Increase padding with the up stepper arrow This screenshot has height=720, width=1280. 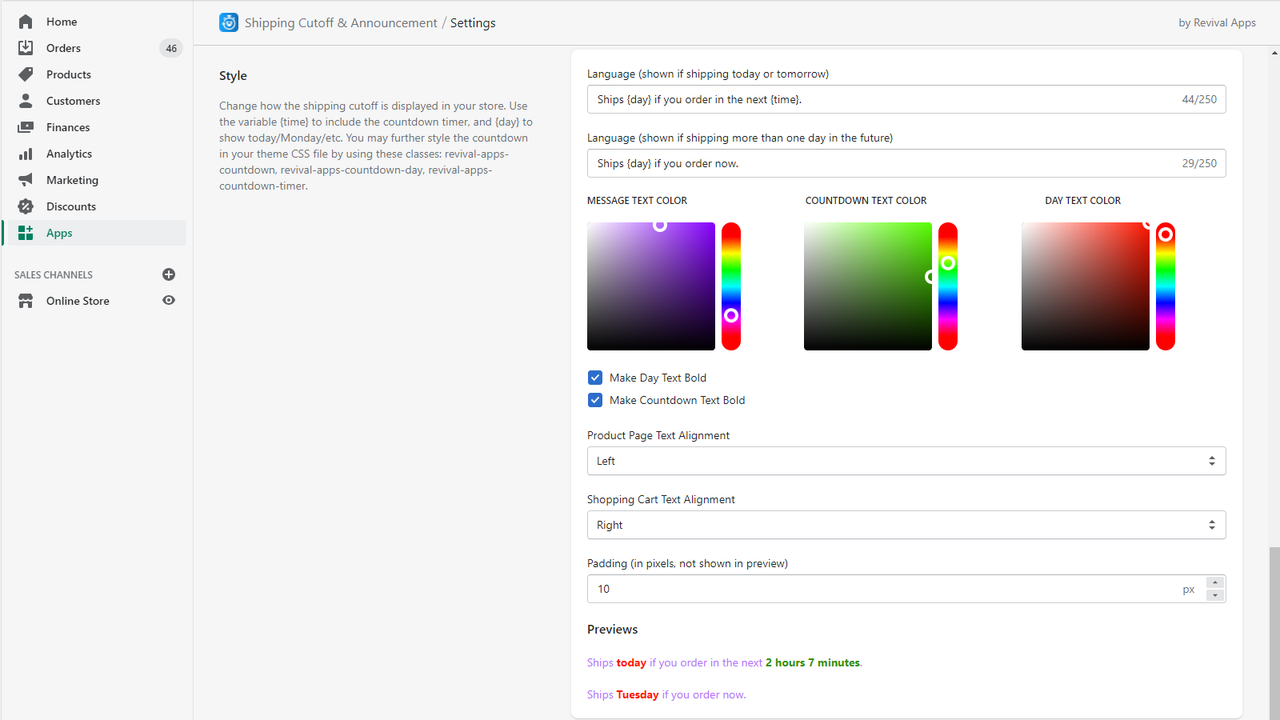pos(1215,582)
